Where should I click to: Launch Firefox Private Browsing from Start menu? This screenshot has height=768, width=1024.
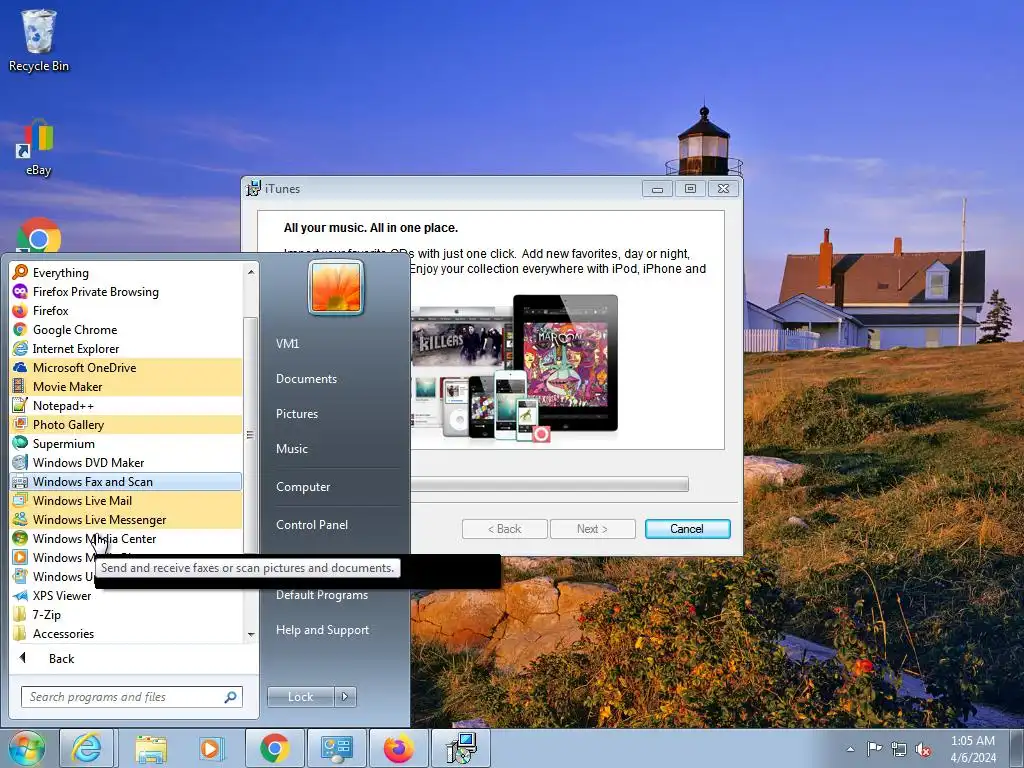pyautogui.click(x=126, y=291)
